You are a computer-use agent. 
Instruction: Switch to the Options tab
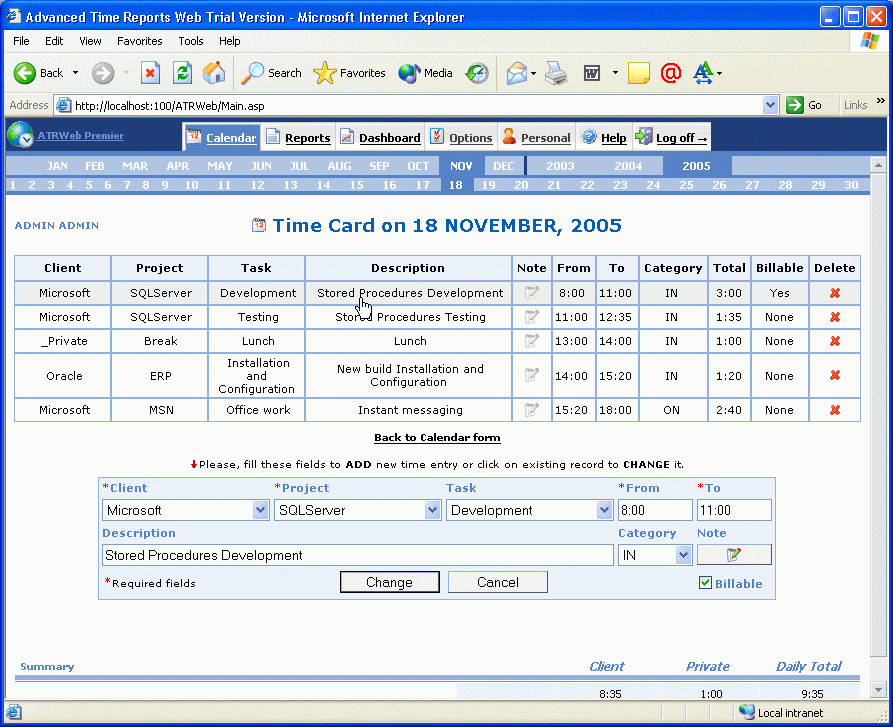tap(461, 137)
